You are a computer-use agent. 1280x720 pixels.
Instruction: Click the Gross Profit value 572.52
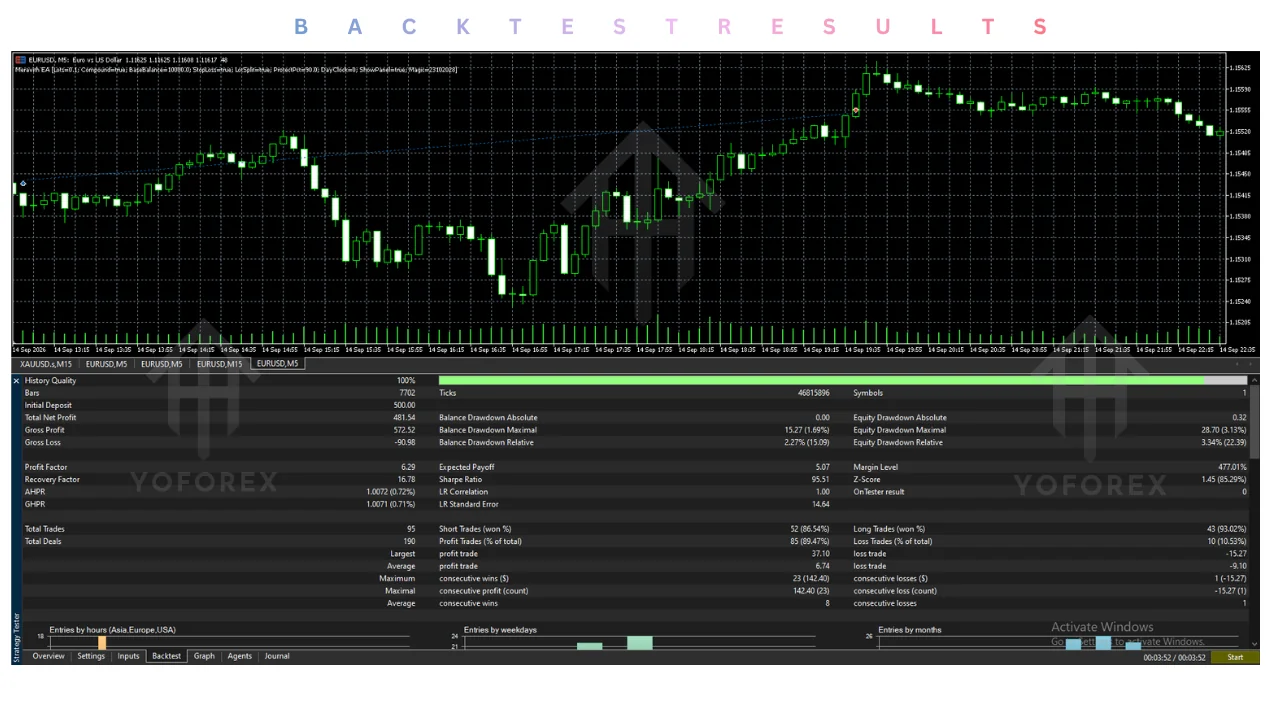[404, 430]
